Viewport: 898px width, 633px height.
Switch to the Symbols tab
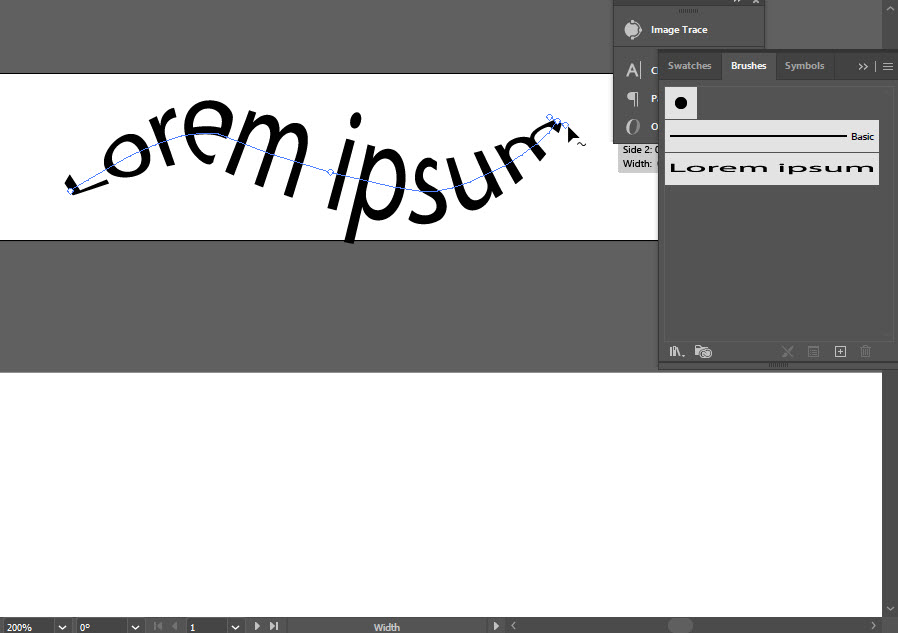(804, 66)
